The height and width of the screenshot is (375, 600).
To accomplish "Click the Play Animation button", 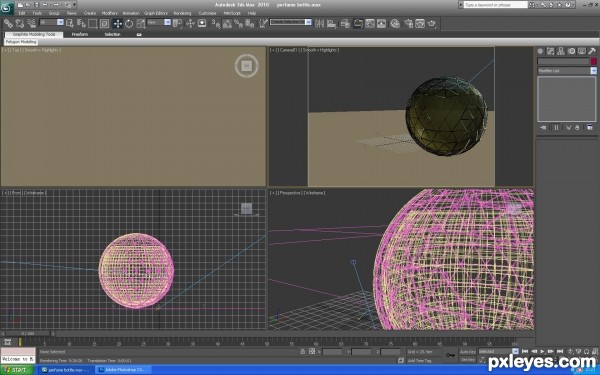I will tap(542, 351).
